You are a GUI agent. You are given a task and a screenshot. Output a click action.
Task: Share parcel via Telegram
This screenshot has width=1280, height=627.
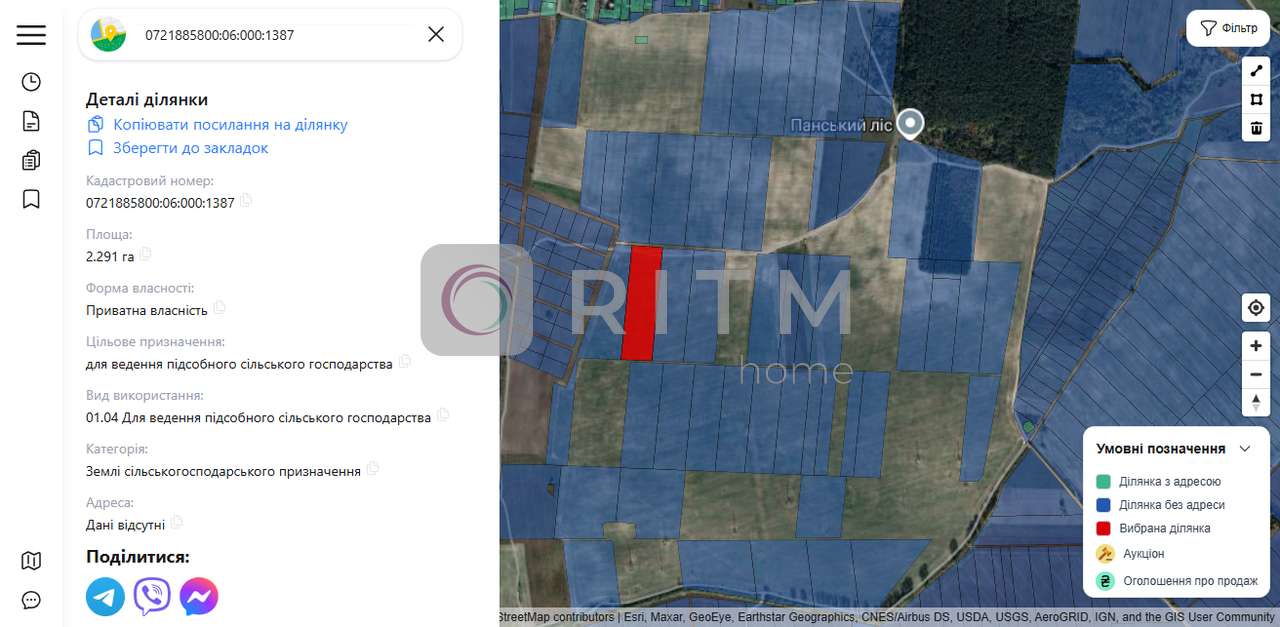click(x=105, y=597)
